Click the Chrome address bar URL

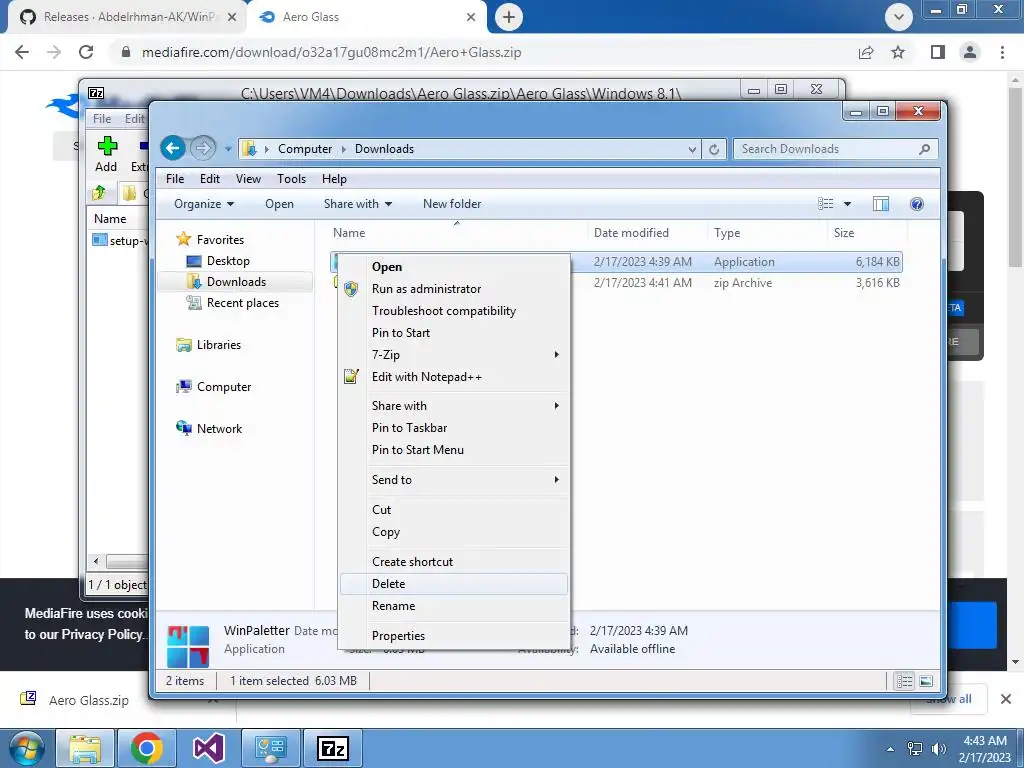[332, 52]
